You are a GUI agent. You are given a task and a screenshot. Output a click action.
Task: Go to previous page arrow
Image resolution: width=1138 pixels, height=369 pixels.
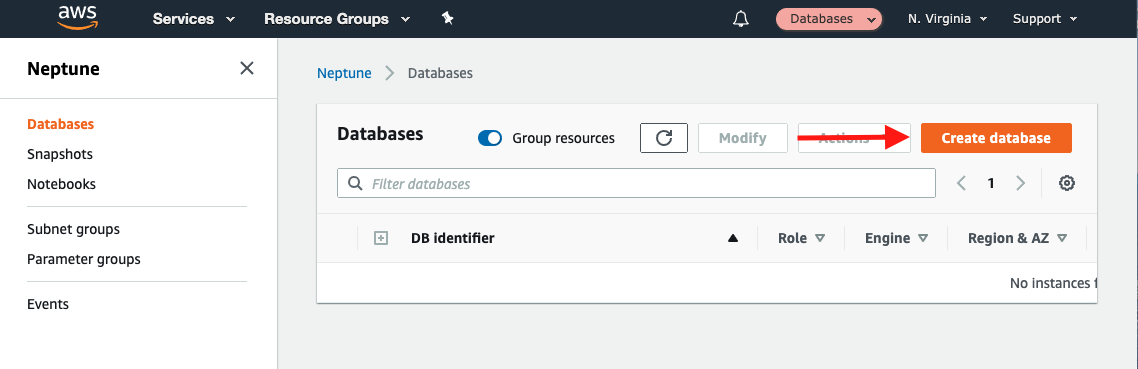(x=962, y=184)
